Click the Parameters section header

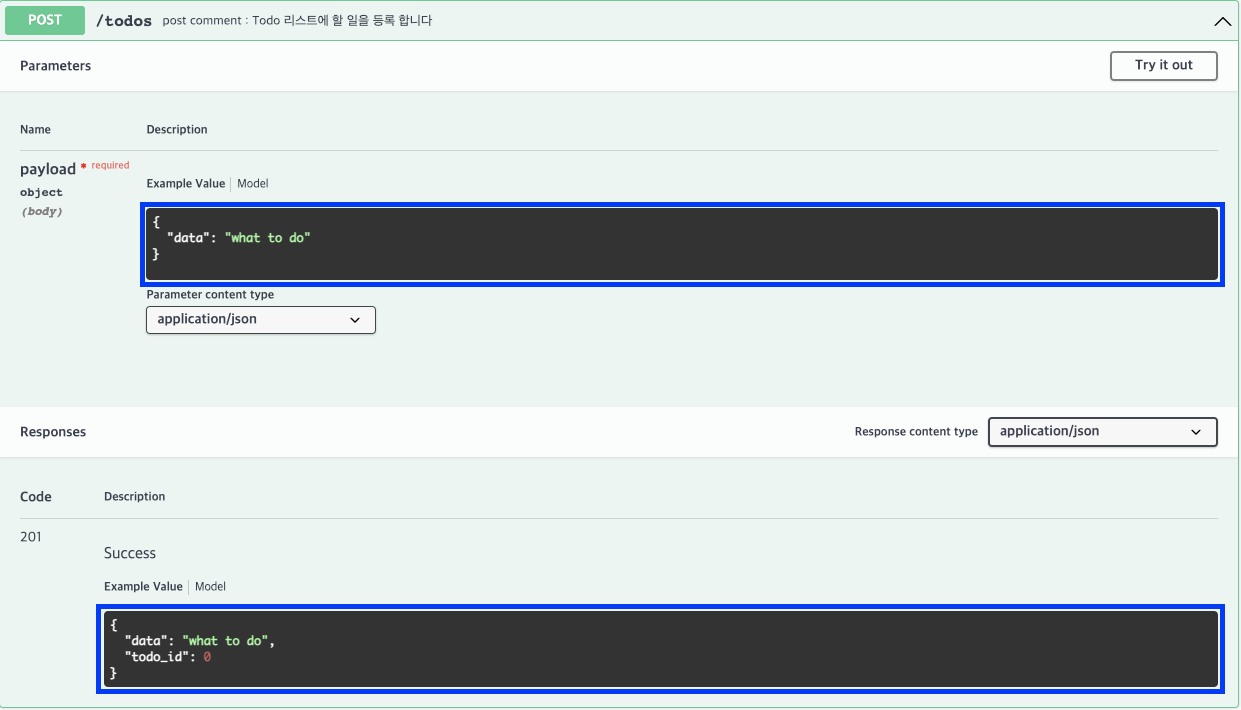click(55, 65)
